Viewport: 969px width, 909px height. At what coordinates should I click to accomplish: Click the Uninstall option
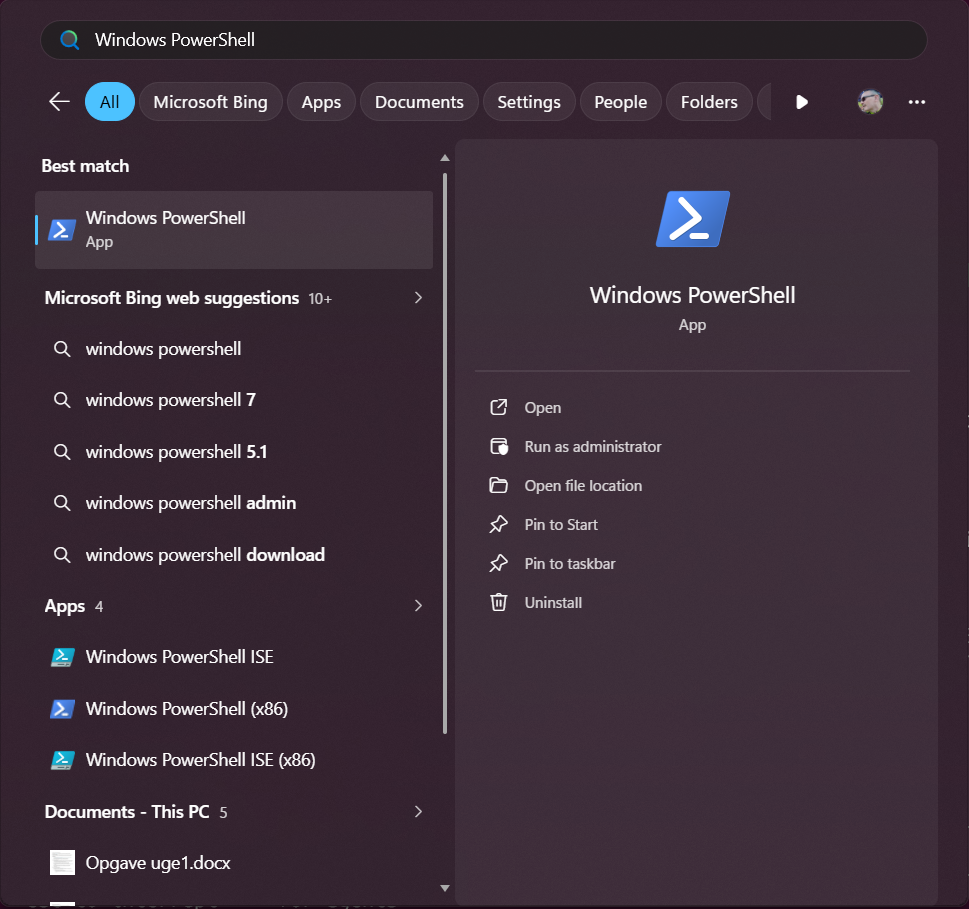[553, 602]
